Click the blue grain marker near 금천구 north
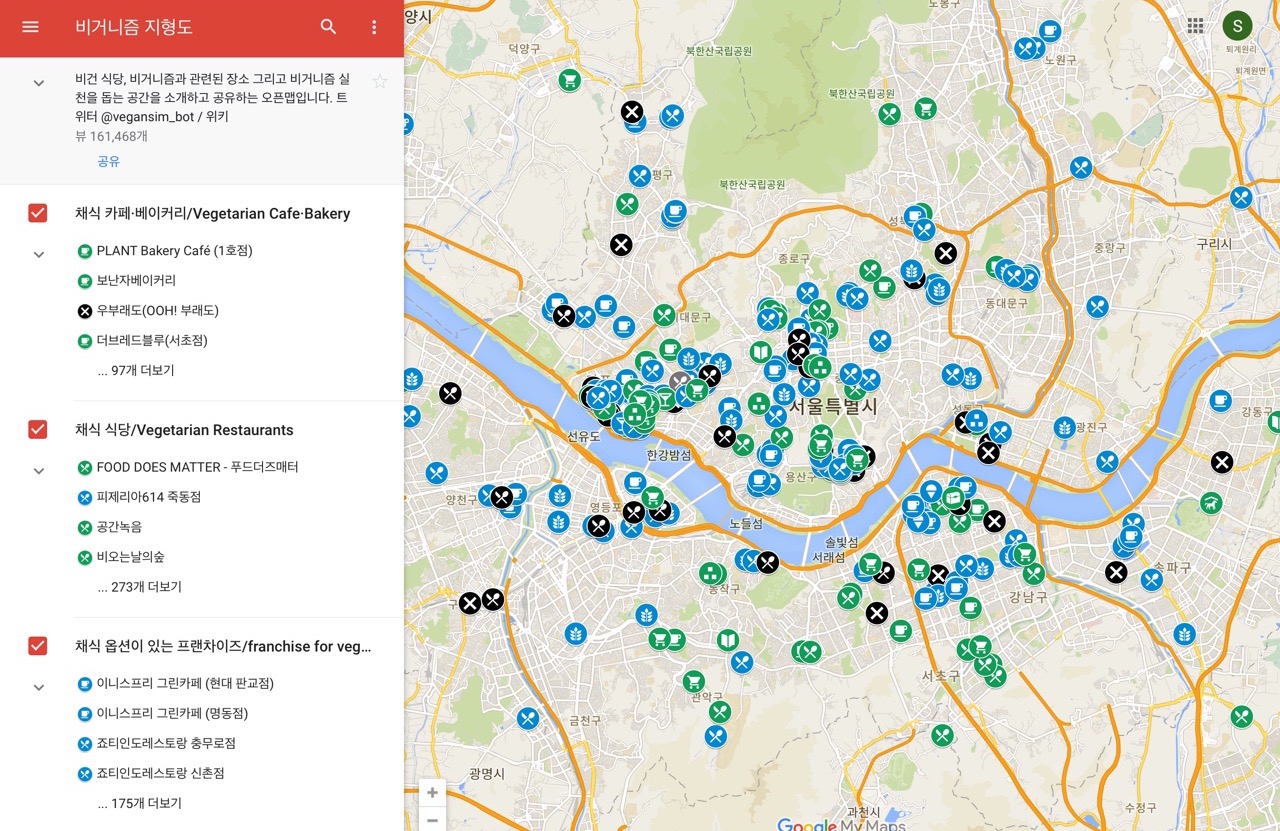The image size is (1280, 831). tap(575, 633)
